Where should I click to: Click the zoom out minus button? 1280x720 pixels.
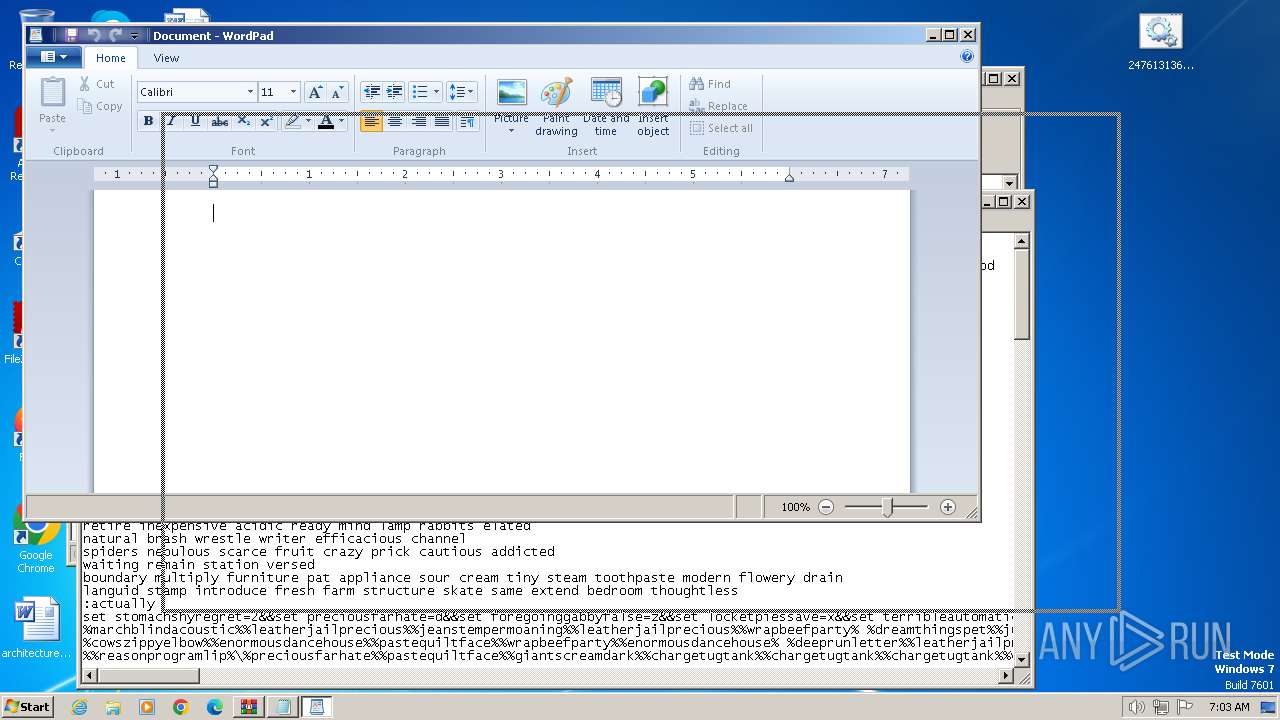826,507
